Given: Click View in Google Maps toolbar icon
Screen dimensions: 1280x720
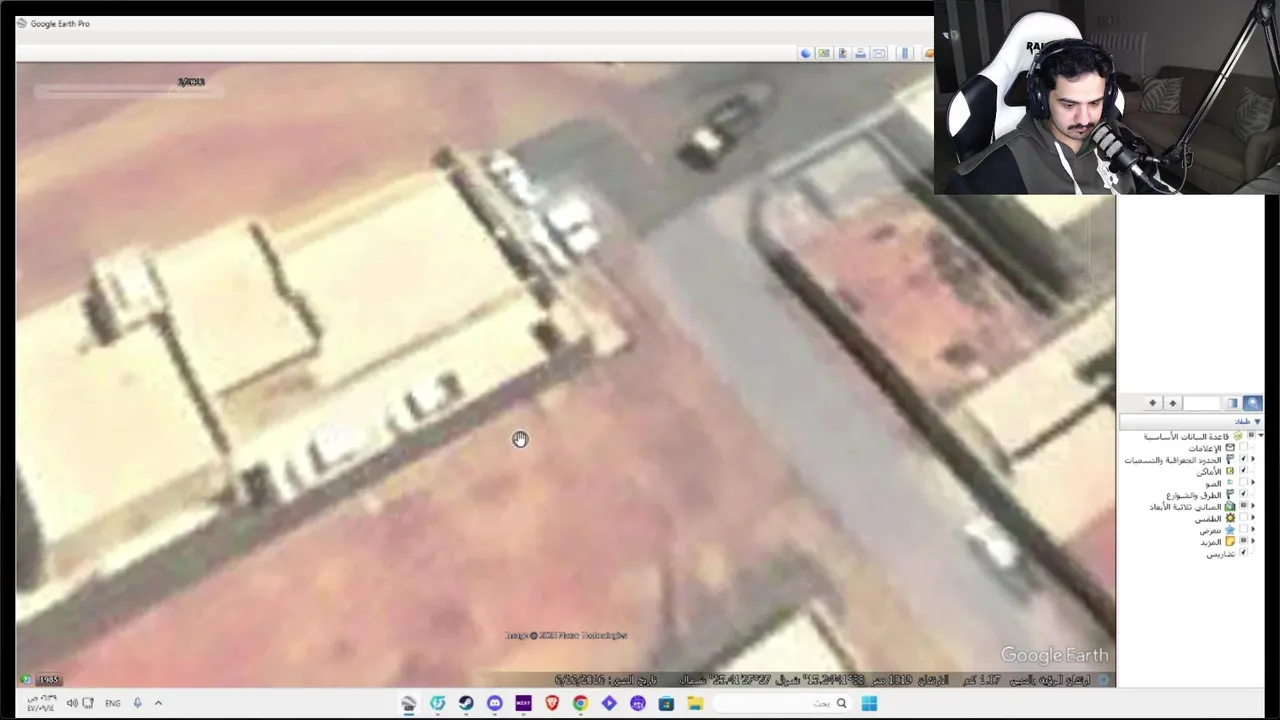Looking at the screenshot, I should tap(824, 53).
